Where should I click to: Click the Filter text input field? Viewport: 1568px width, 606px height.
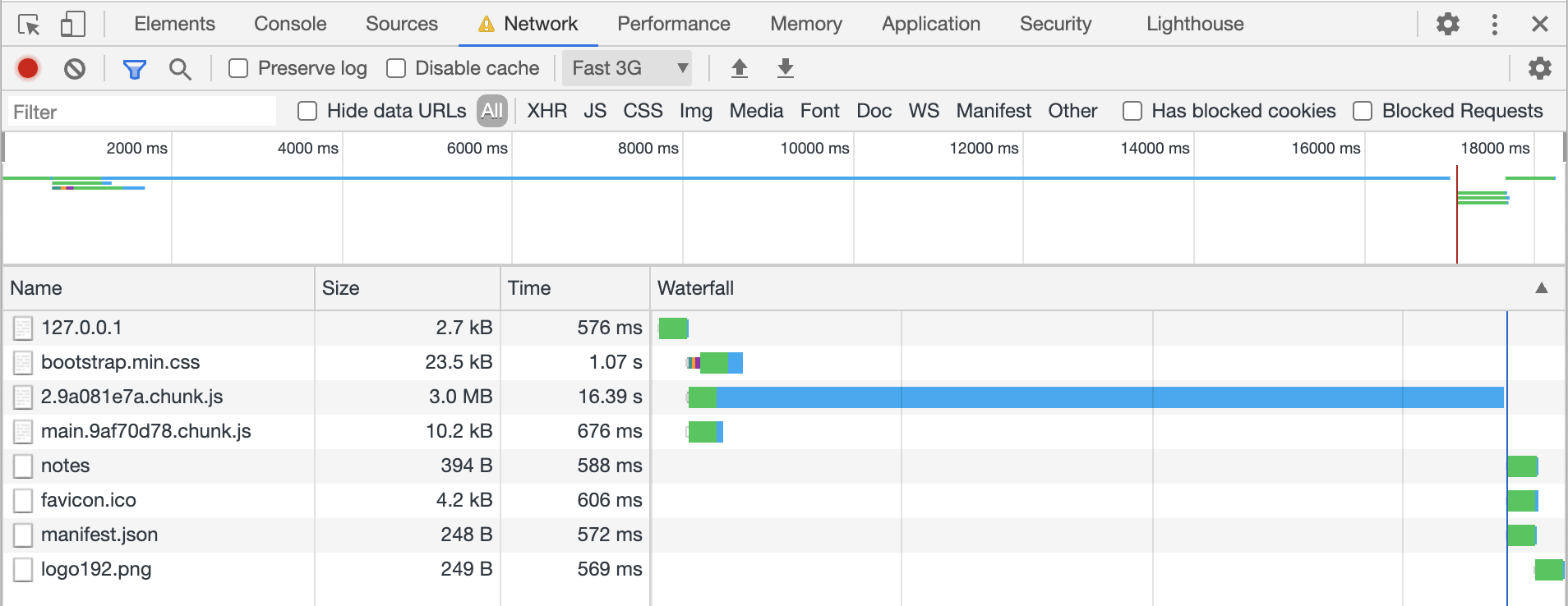tap(141, 112)
